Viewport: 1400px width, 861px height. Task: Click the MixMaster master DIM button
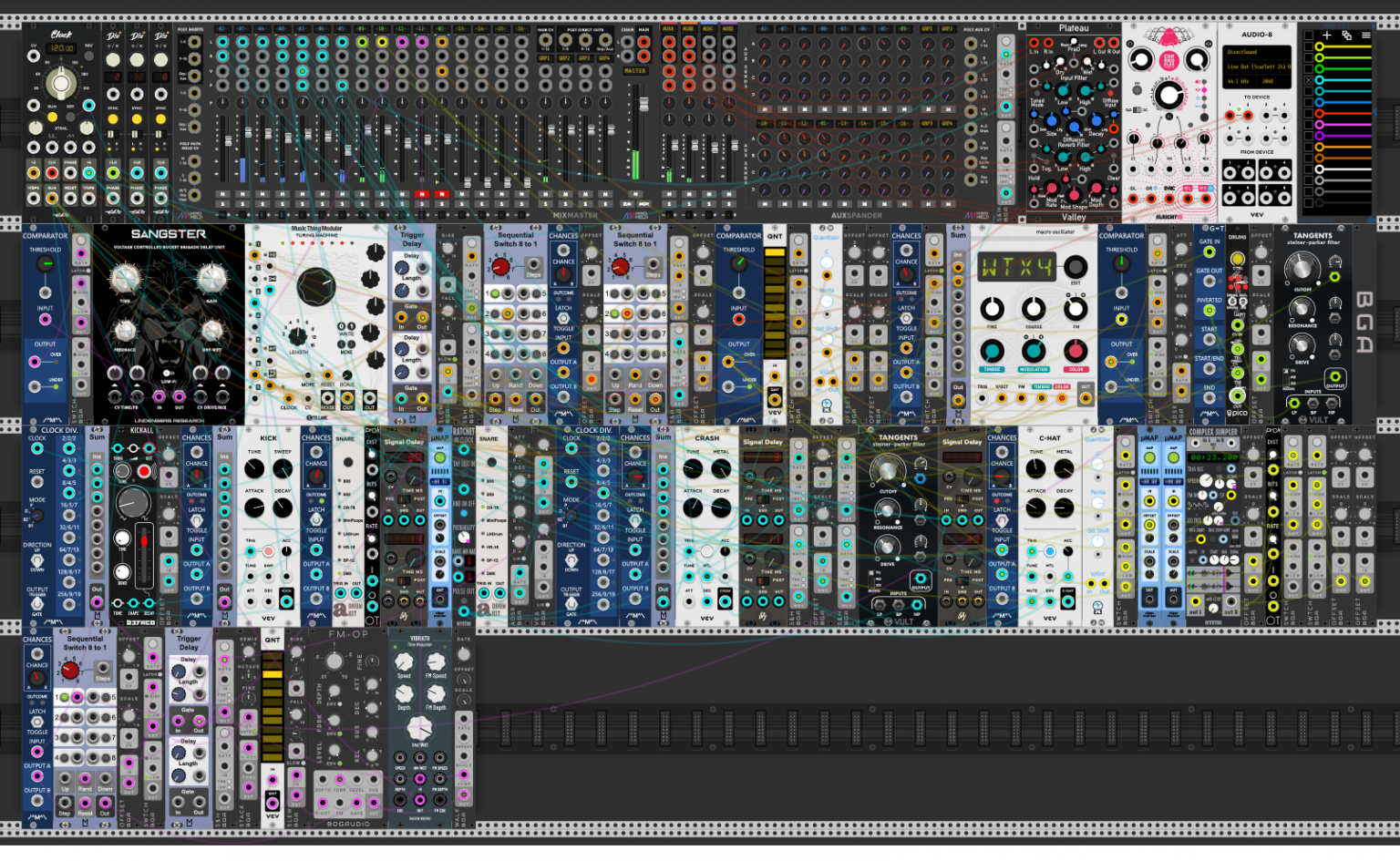point(627,204)
